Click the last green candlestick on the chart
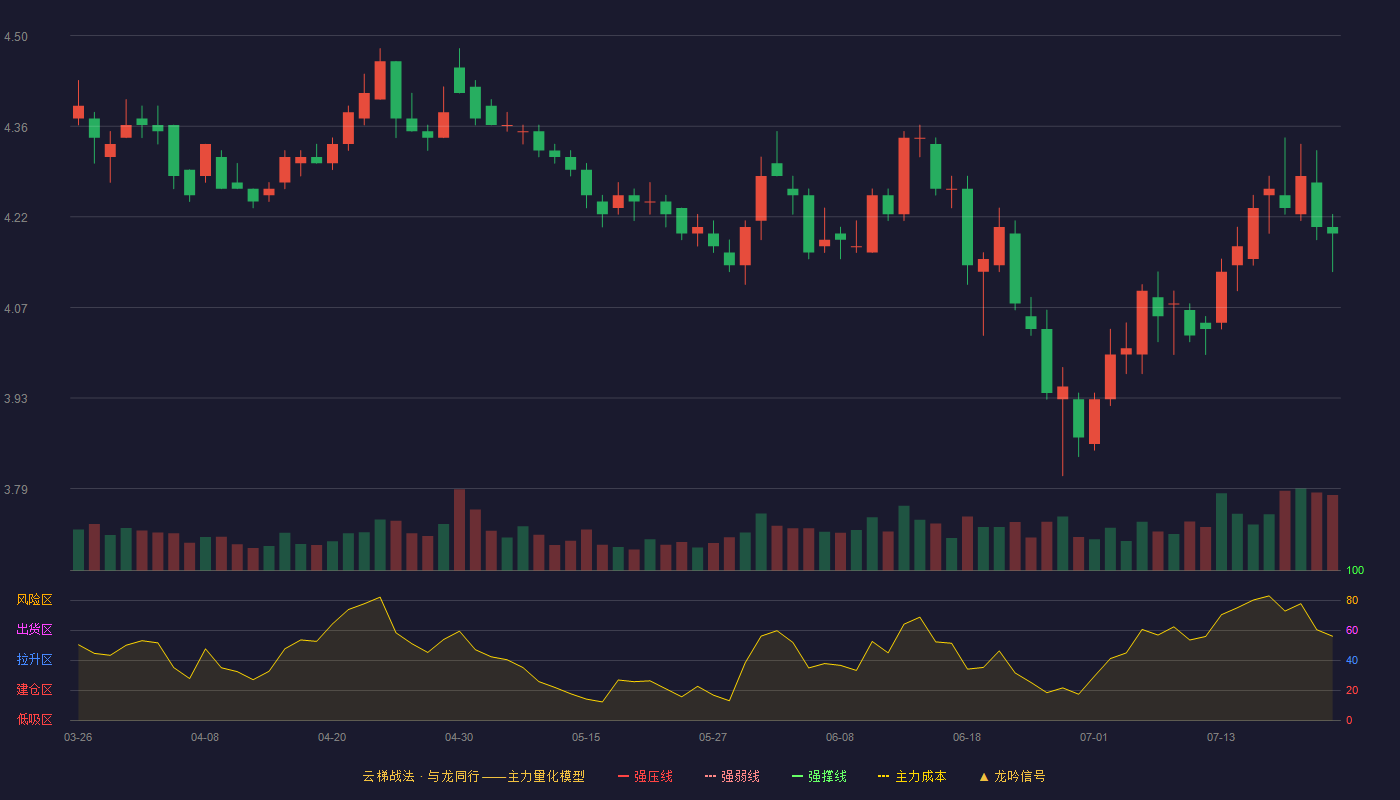The height and width of the screenshot is (800, 1400). [x=1332, y=230]
